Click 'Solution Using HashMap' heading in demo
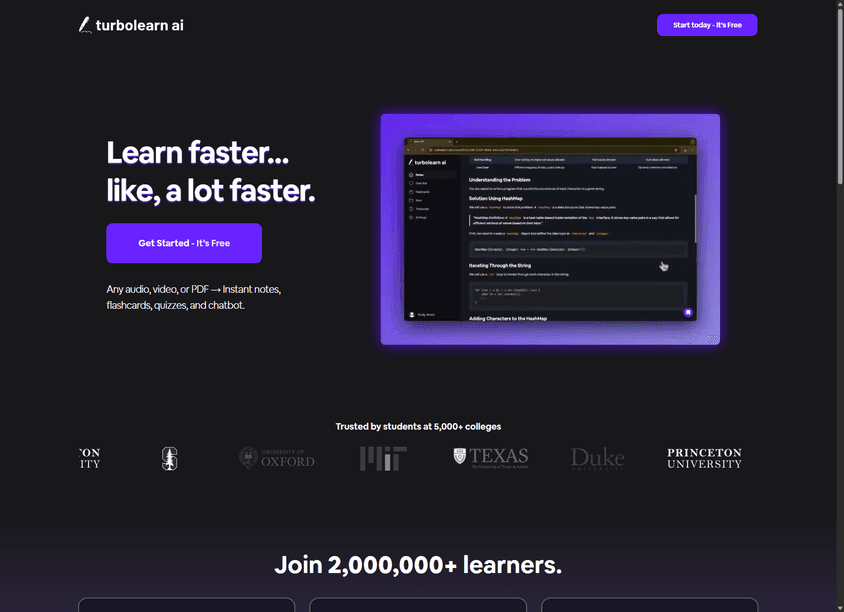Screen dimensions: 844x612 click(496, 199)
